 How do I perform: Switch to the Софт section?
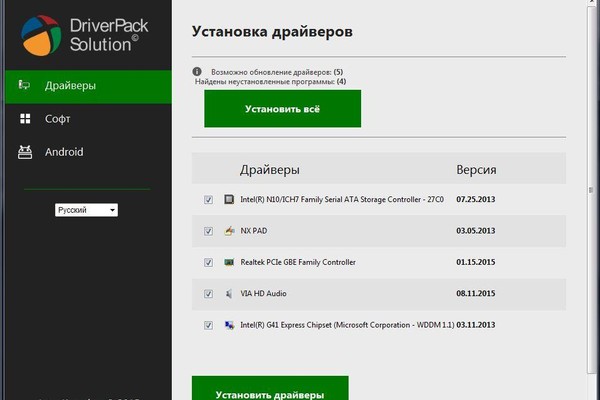(57, 119)
